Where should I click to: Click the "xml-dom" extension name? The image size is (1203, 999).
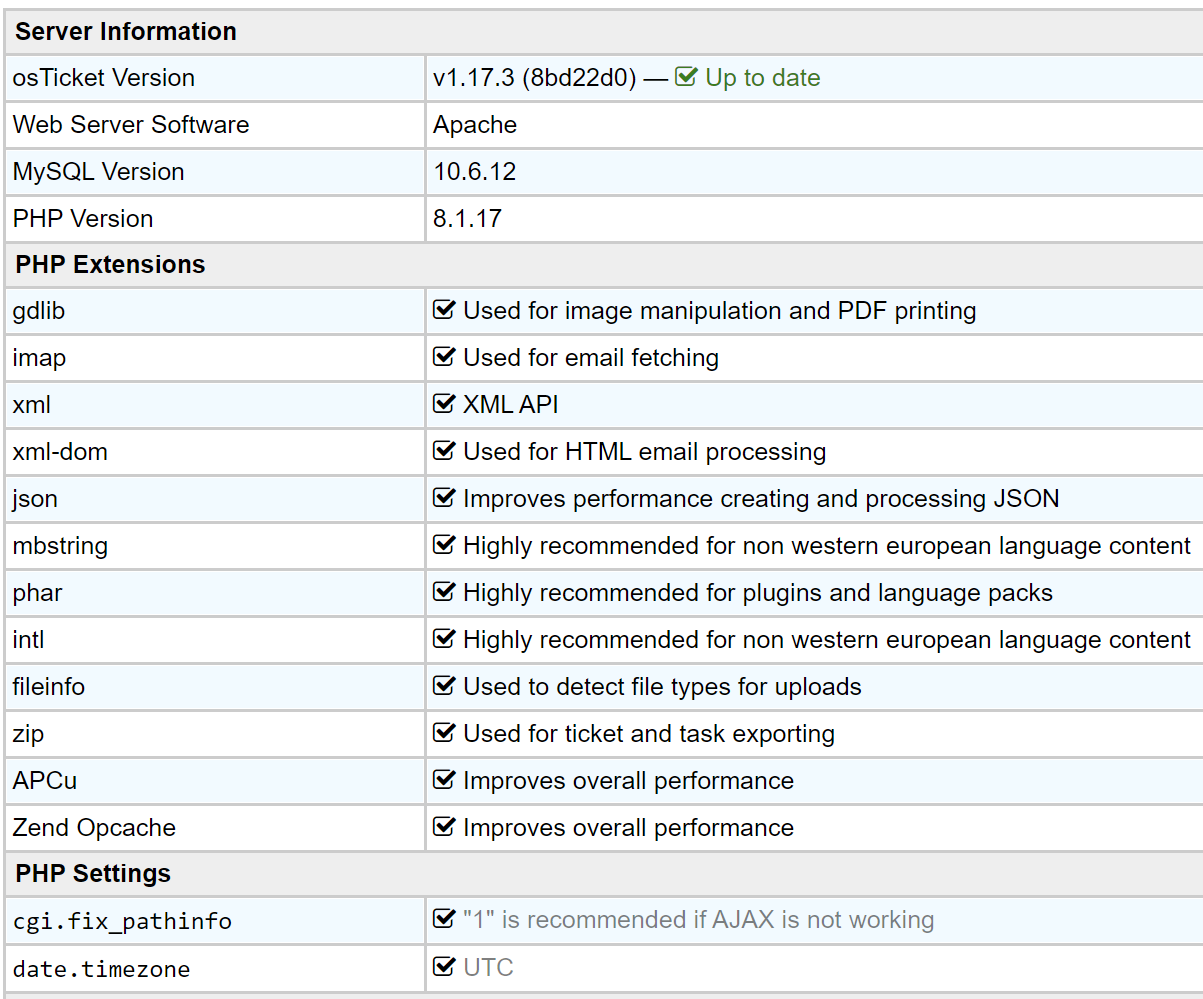(x=60, y=452)
